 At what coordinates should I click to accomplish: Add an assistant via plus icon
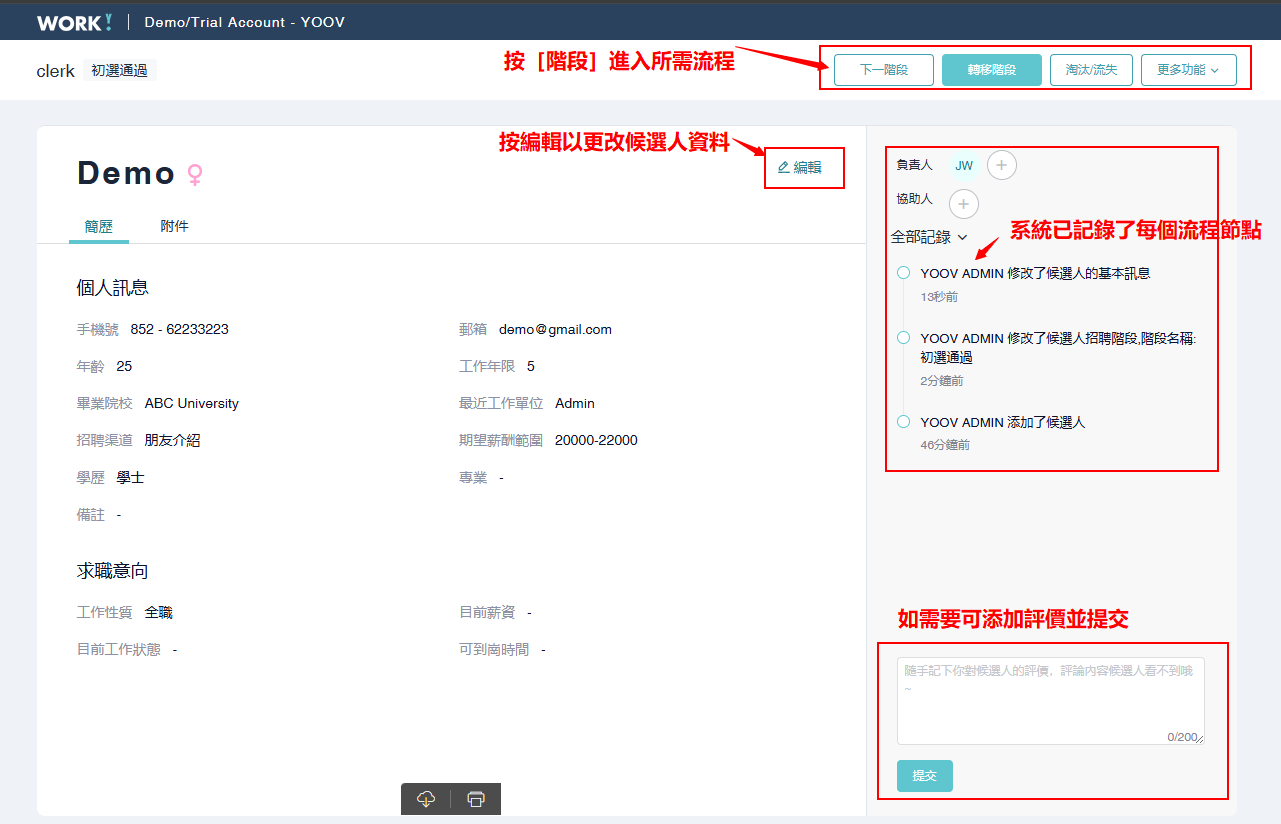tap(963, 204)
